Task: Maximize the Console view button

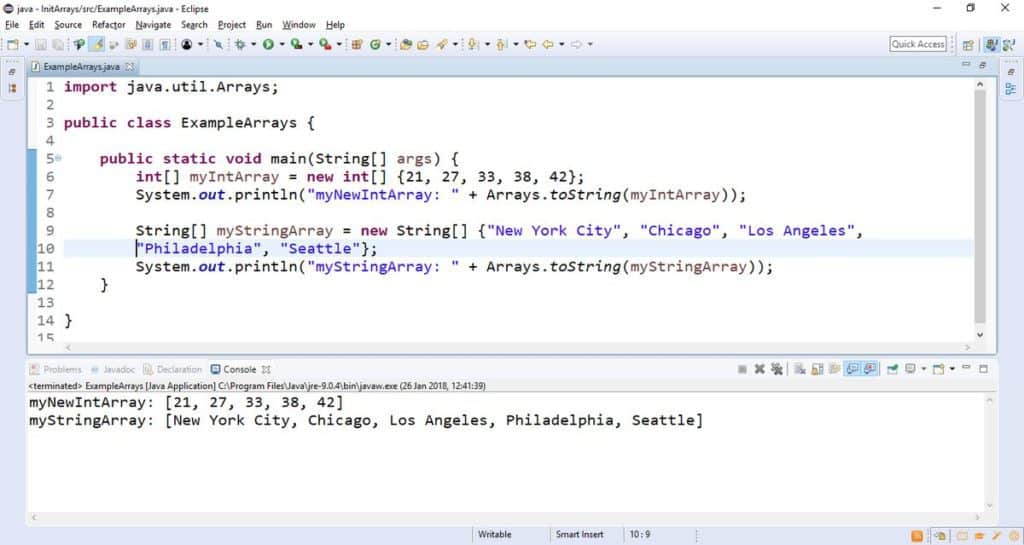Action: coord(984,369)
